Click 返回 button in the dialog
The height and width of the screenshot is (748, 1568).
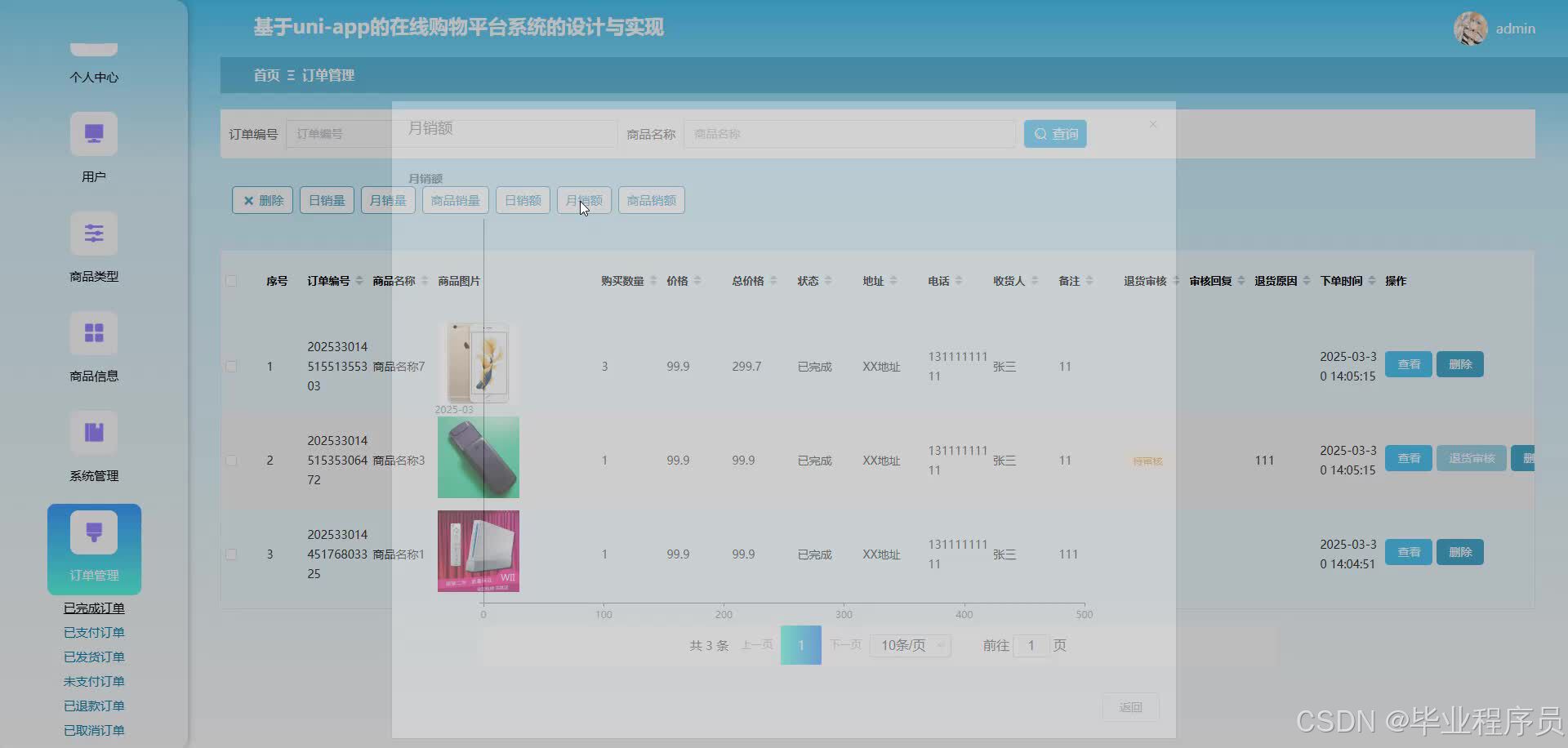(1130, 707)
